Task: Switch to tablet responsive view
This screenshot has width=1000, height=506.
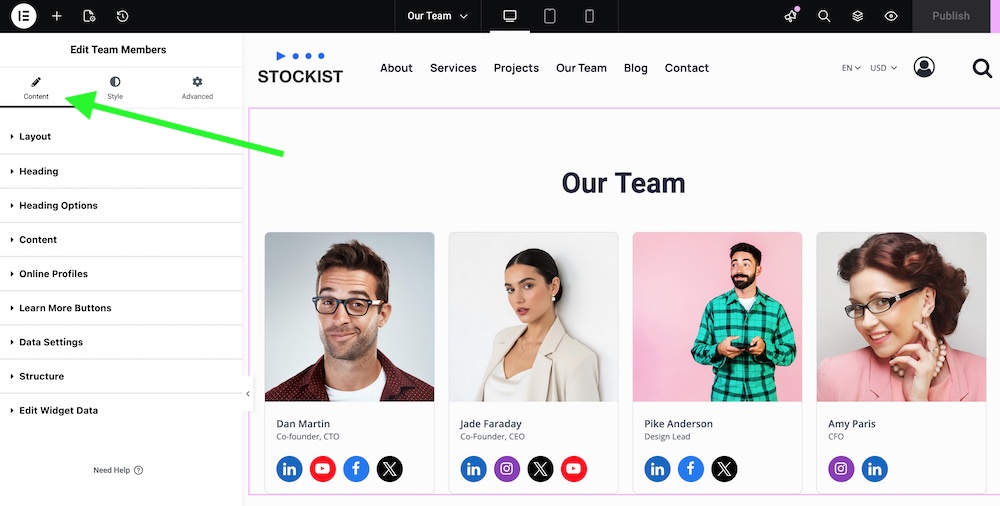Action: 550,16
